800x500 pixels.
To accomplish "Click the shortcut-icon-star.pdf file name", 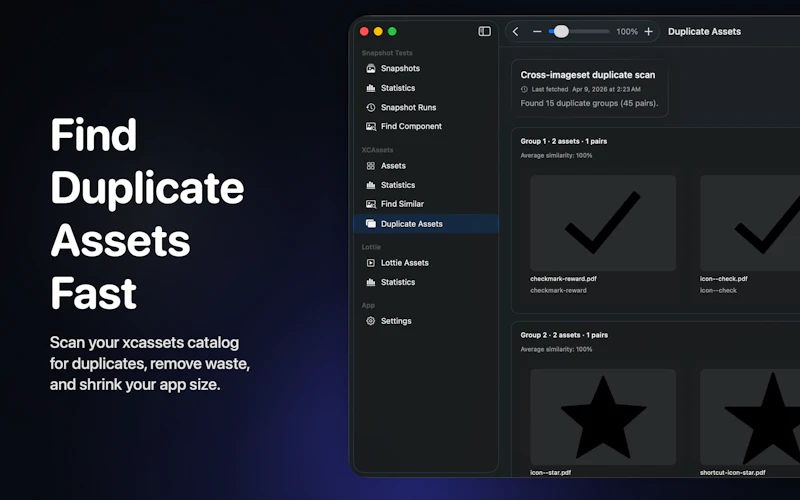I will (x=733, y=472).
